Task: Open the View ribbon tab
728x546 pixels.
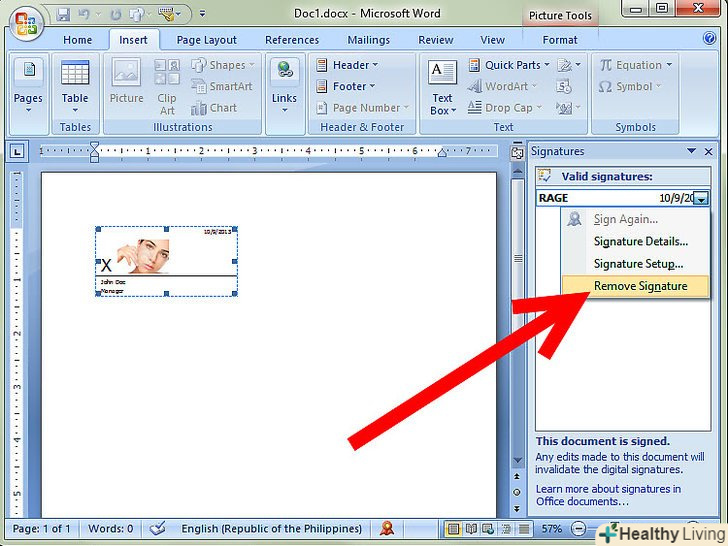Action: click(x=492, y=40)
